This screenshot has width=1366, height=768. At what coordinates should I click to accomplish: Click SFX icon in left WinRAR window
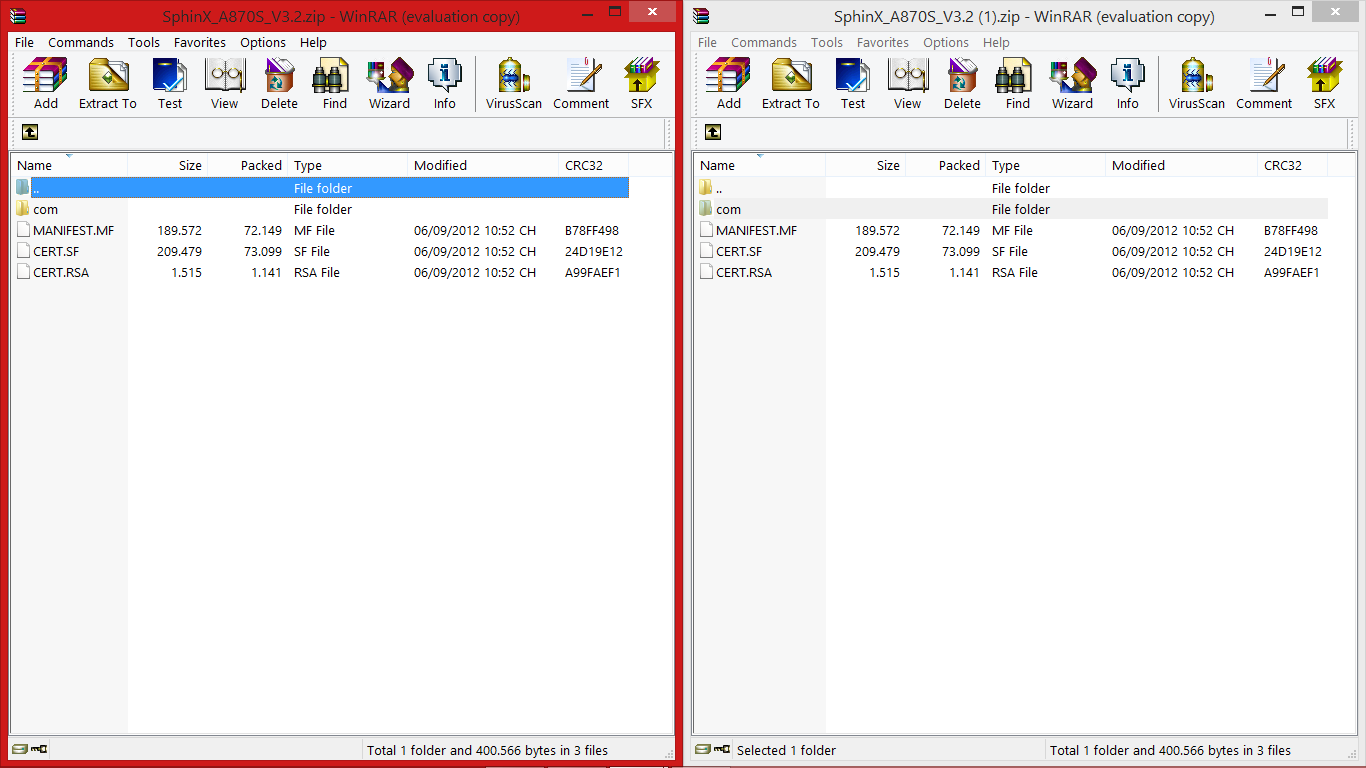click(641, 83)
